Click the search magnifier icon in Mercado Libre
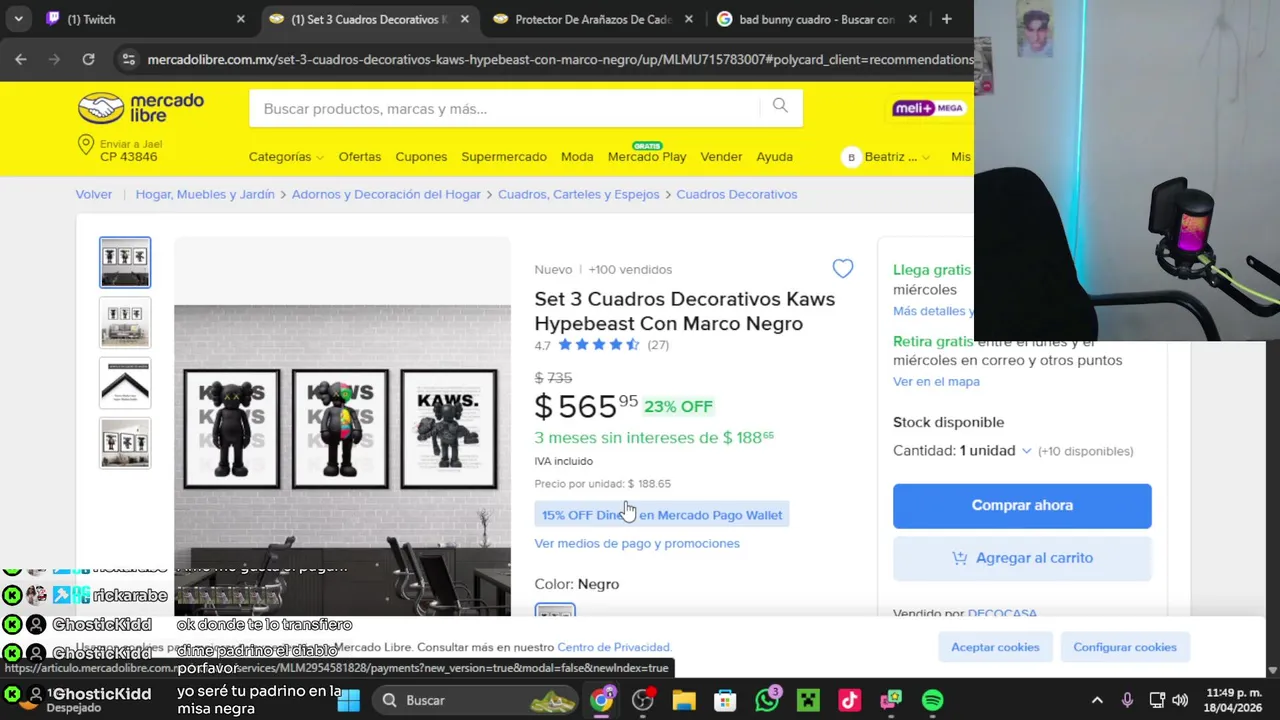 [x=780, y=106]
